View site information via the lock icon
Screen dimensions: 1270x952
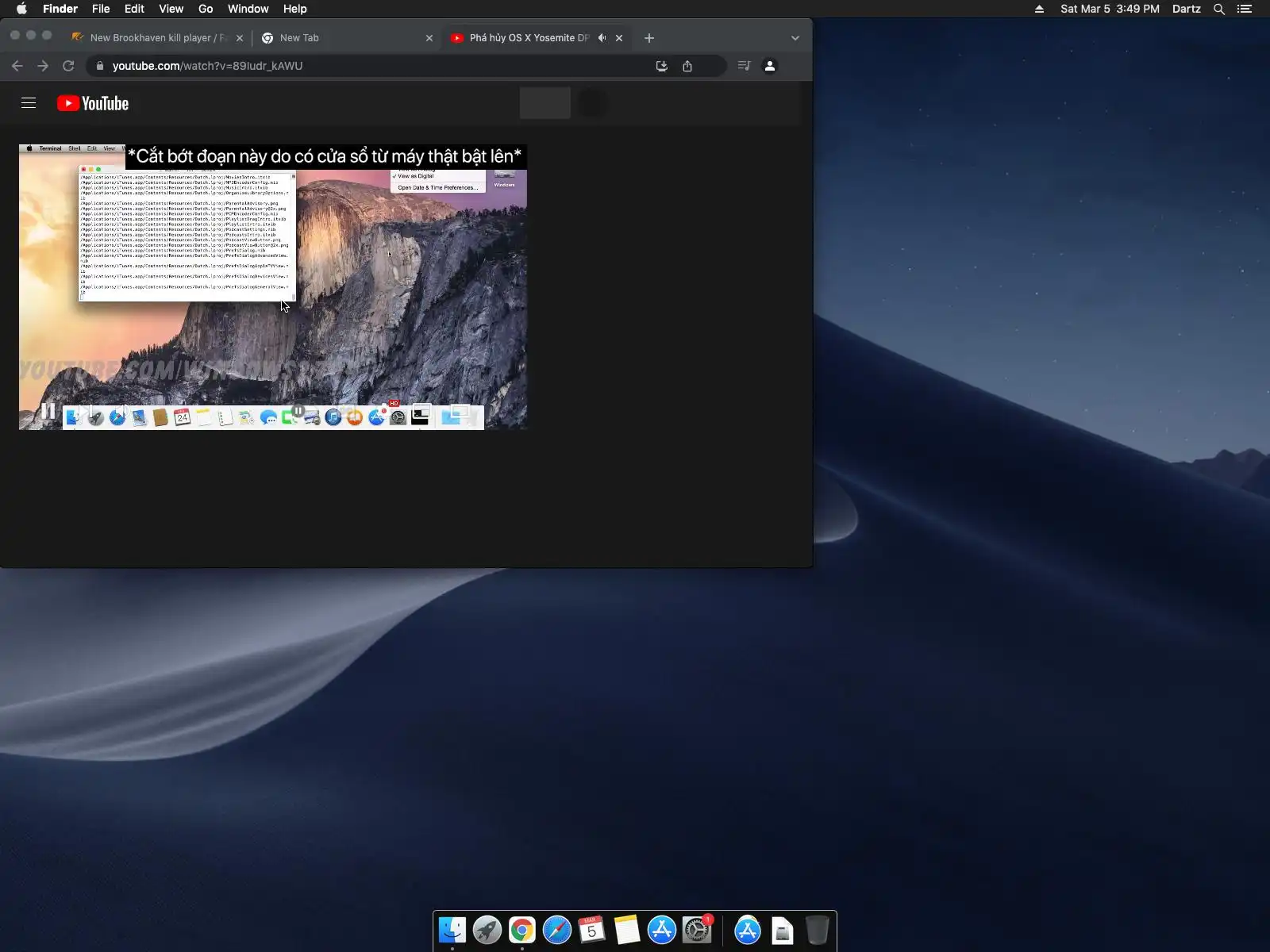(x=100, y=66)
